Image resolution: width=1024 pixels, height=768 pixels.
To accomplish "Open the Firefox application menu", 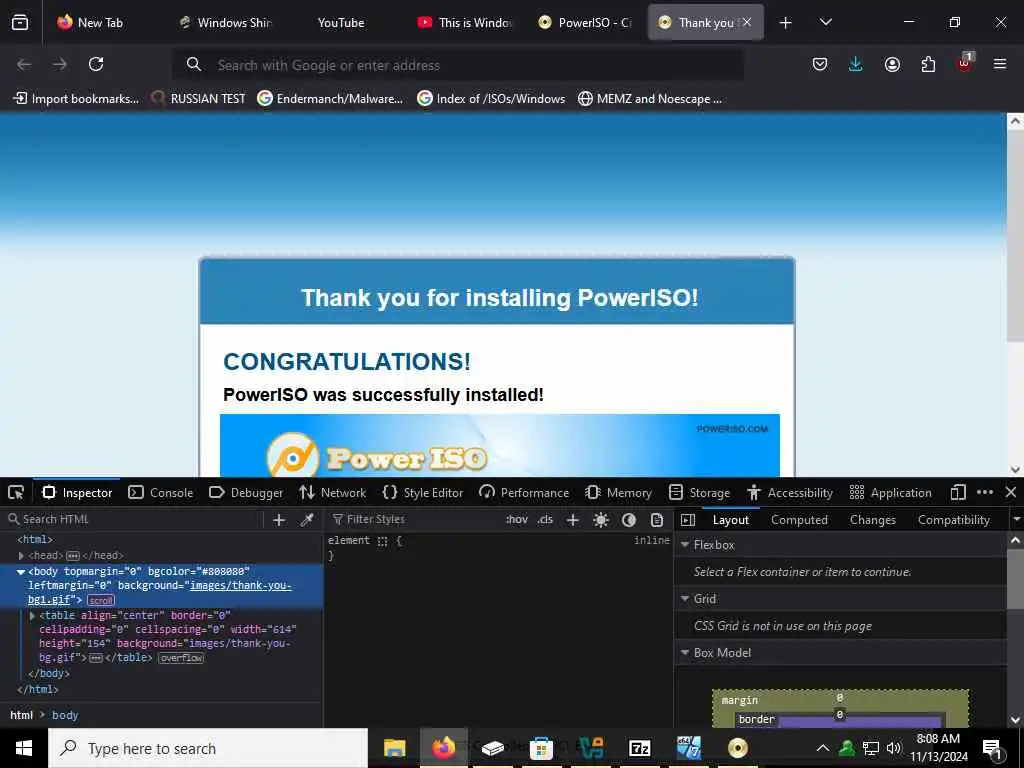I will tap(1000, 64).
